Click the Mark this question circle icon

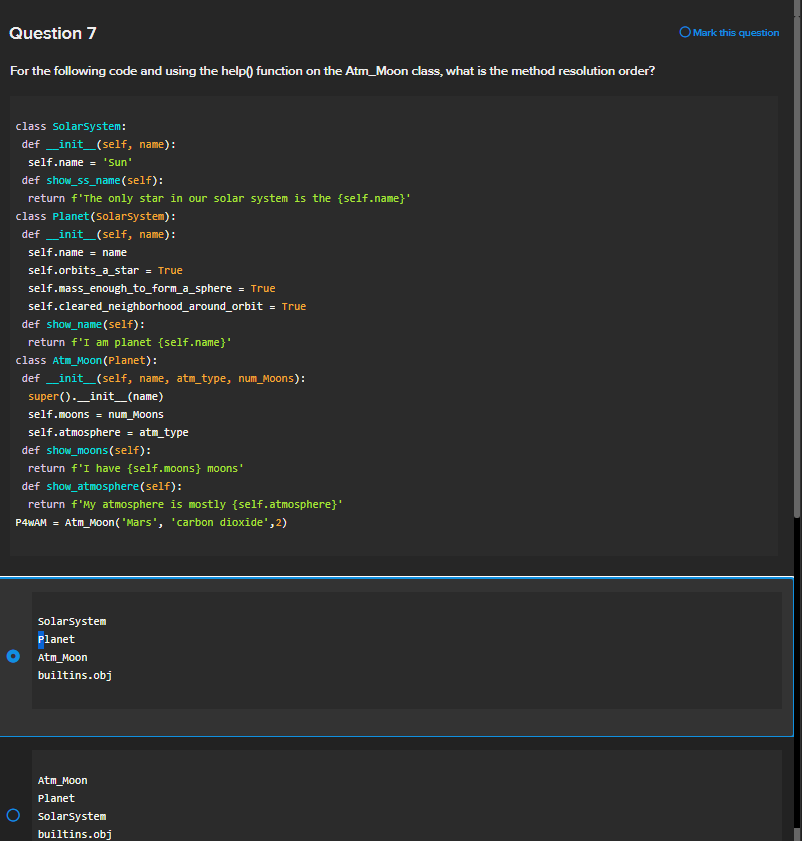pos(685,33)
